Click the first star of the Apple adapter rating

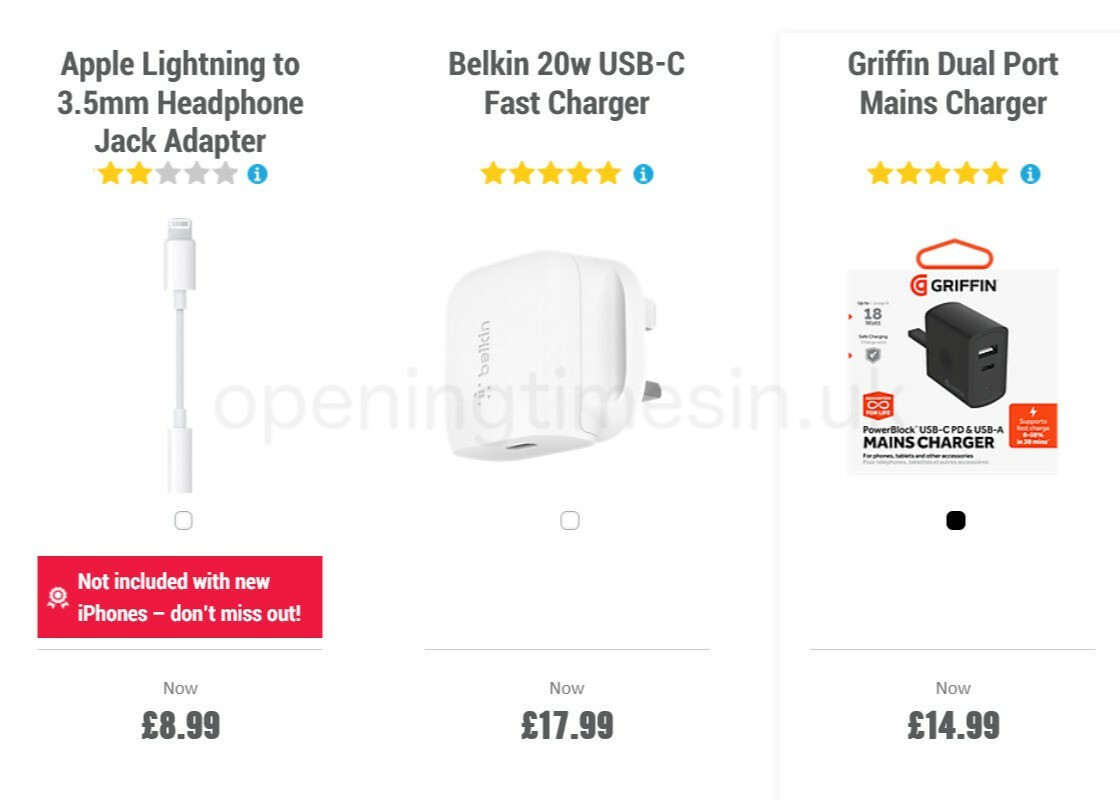[x=110, y=174]
